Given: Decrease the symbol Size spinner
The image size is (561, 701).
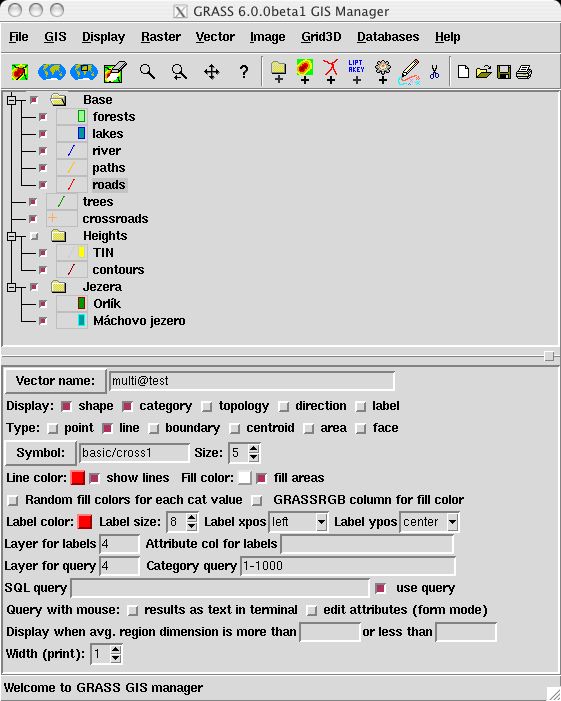Looking at the screenshot, I should click(x=253, y=457).
